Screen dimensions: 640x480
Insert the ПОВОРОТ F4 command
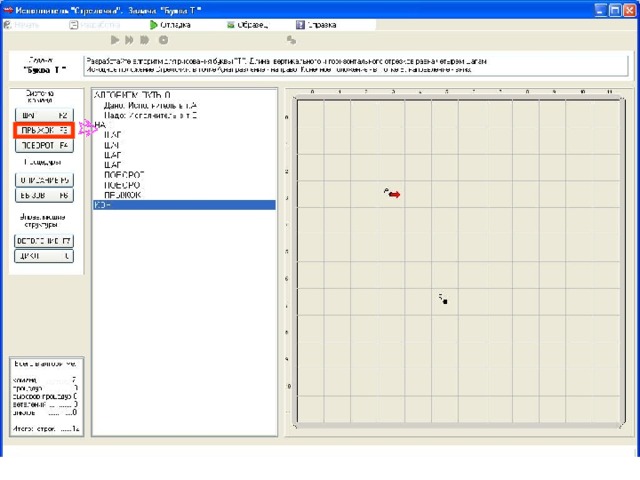[44, 145]
